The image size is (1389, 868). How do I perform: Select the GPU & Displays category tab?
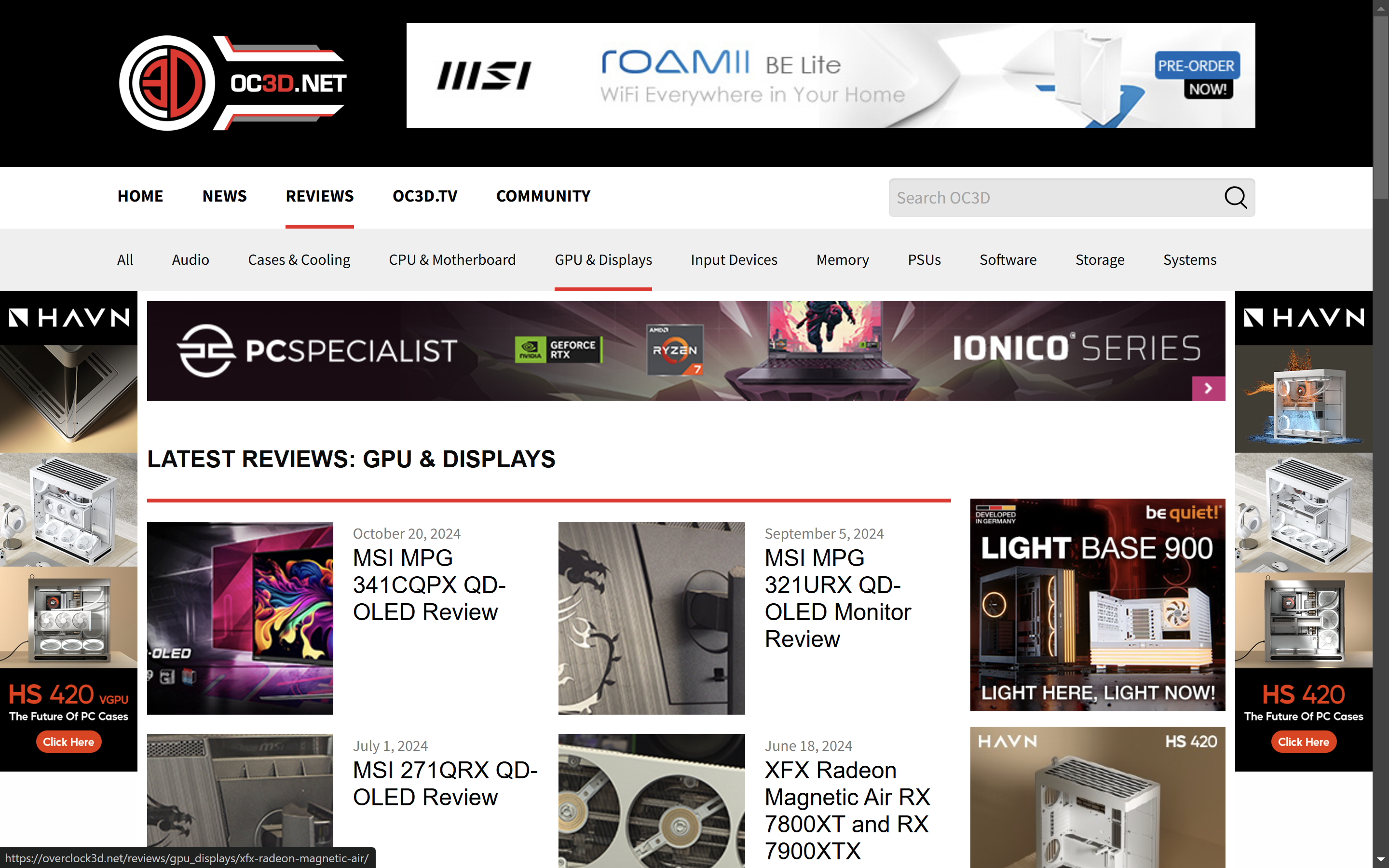tap(603, 259)
